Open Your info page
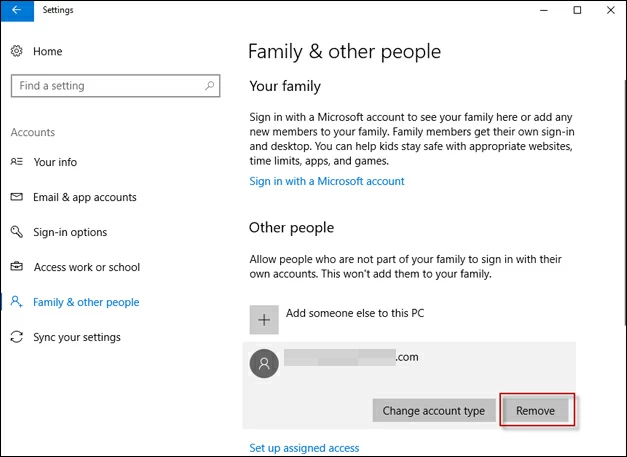 click(55, 162)
